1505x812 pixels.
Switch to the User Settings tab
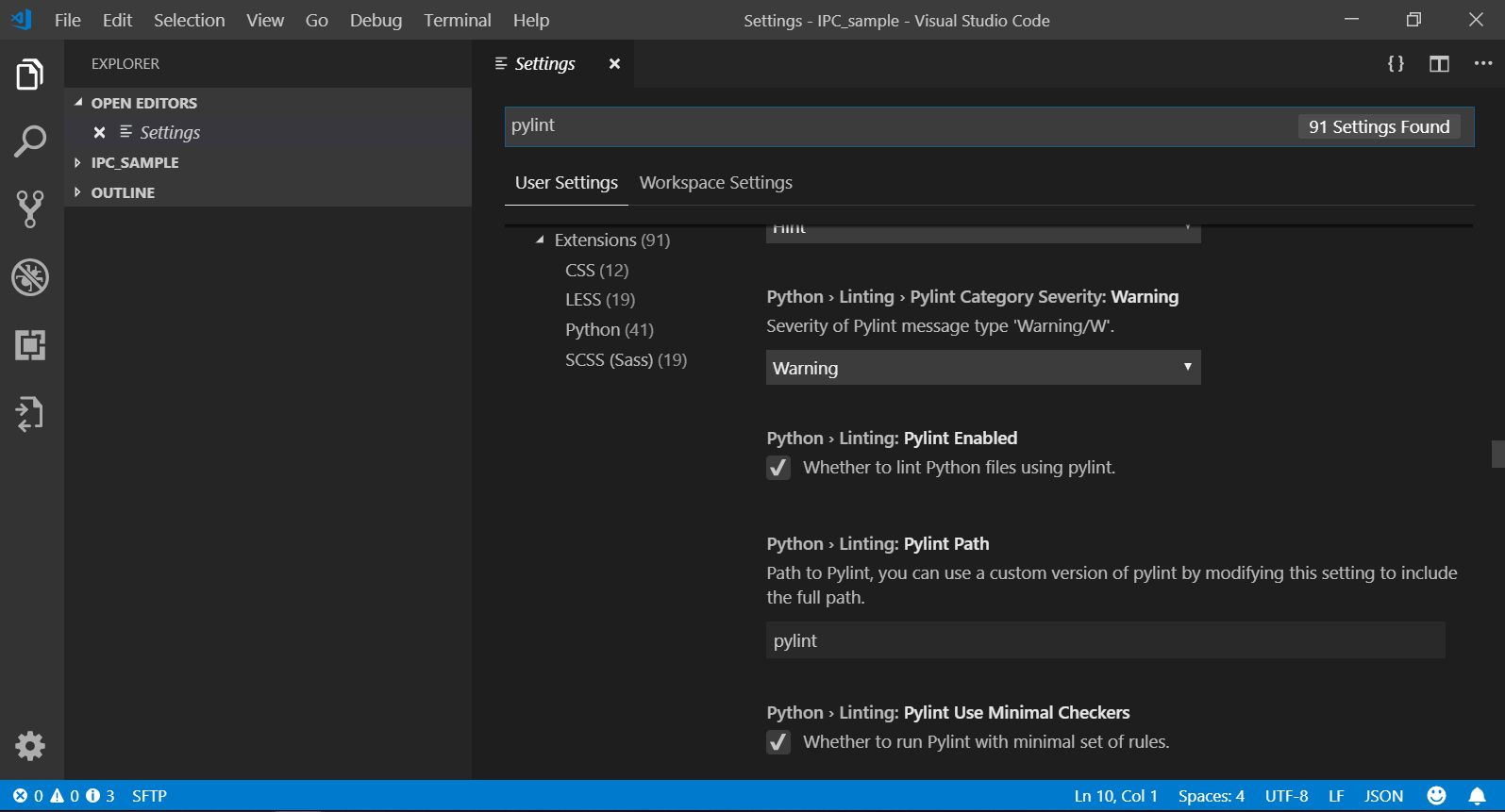[566, 183]
